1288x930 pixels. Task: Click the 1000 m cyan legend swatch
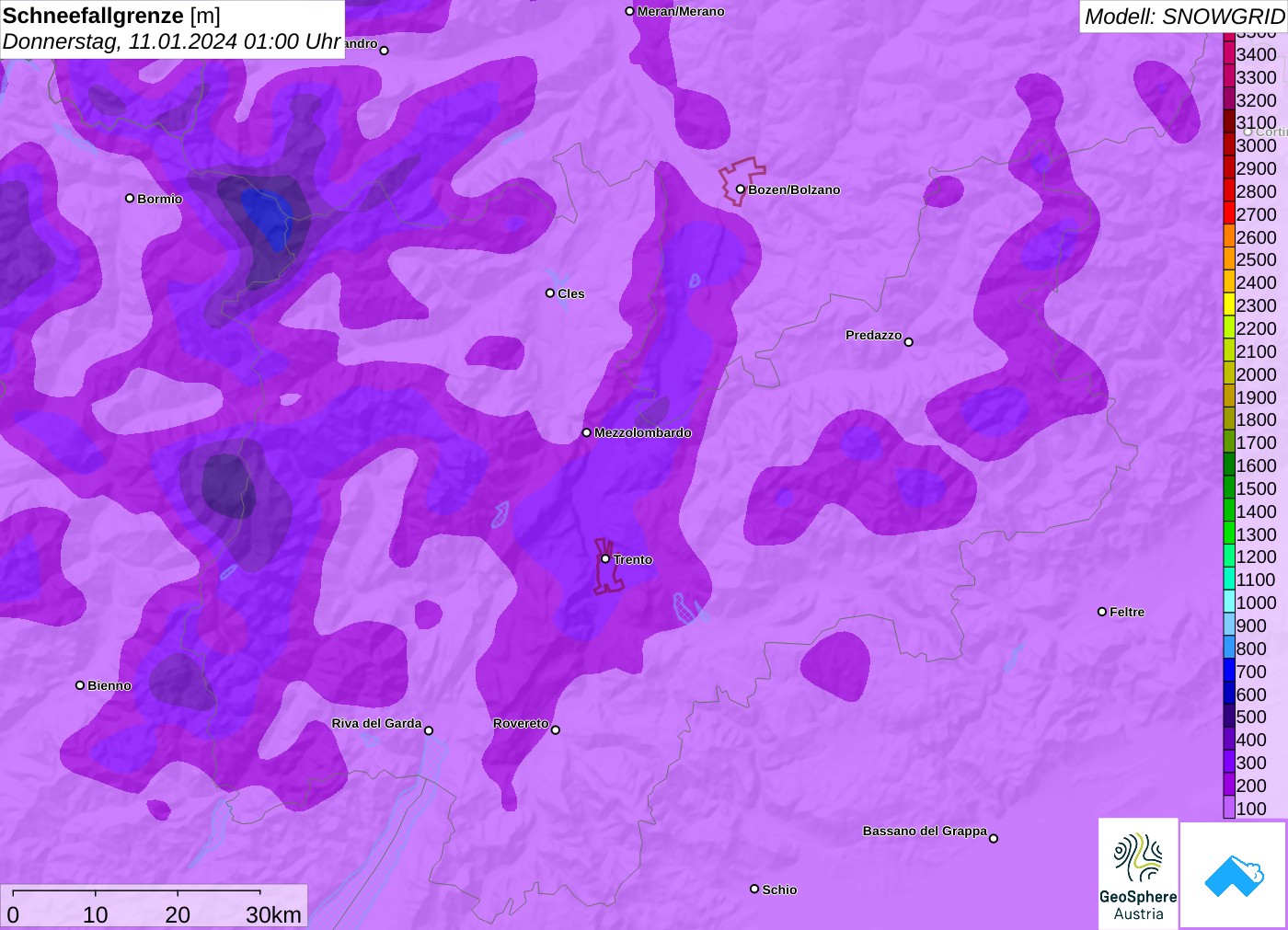pyautogui.click(x=1229, y=603)
